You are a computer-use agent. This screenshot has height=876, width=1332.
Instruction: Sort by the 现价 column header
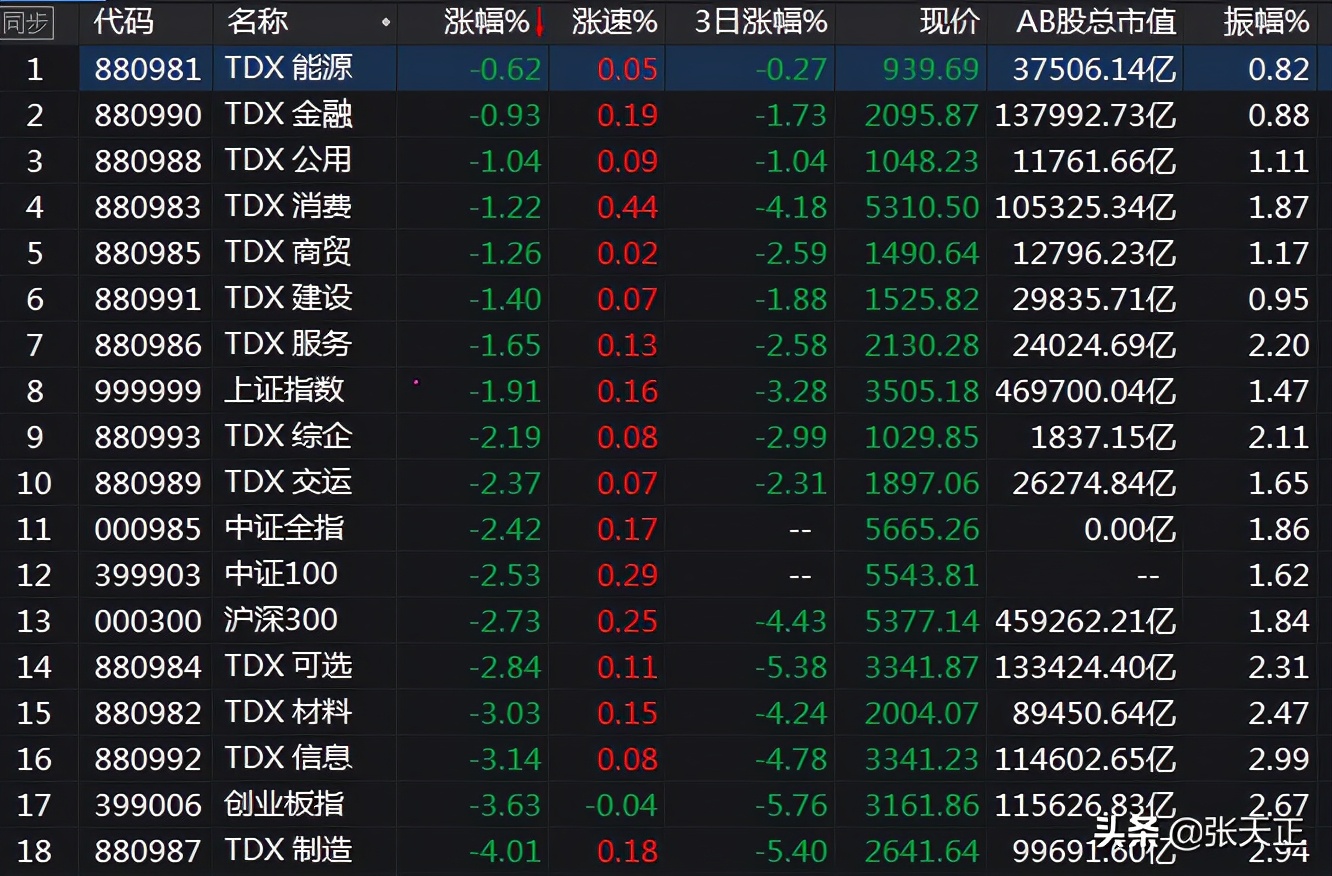point(949,22)
